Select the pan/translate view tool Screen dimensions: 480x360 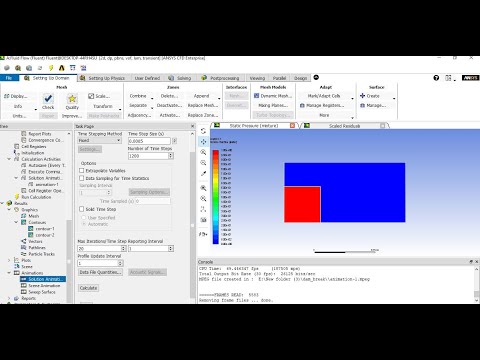(x=203, y=142)
